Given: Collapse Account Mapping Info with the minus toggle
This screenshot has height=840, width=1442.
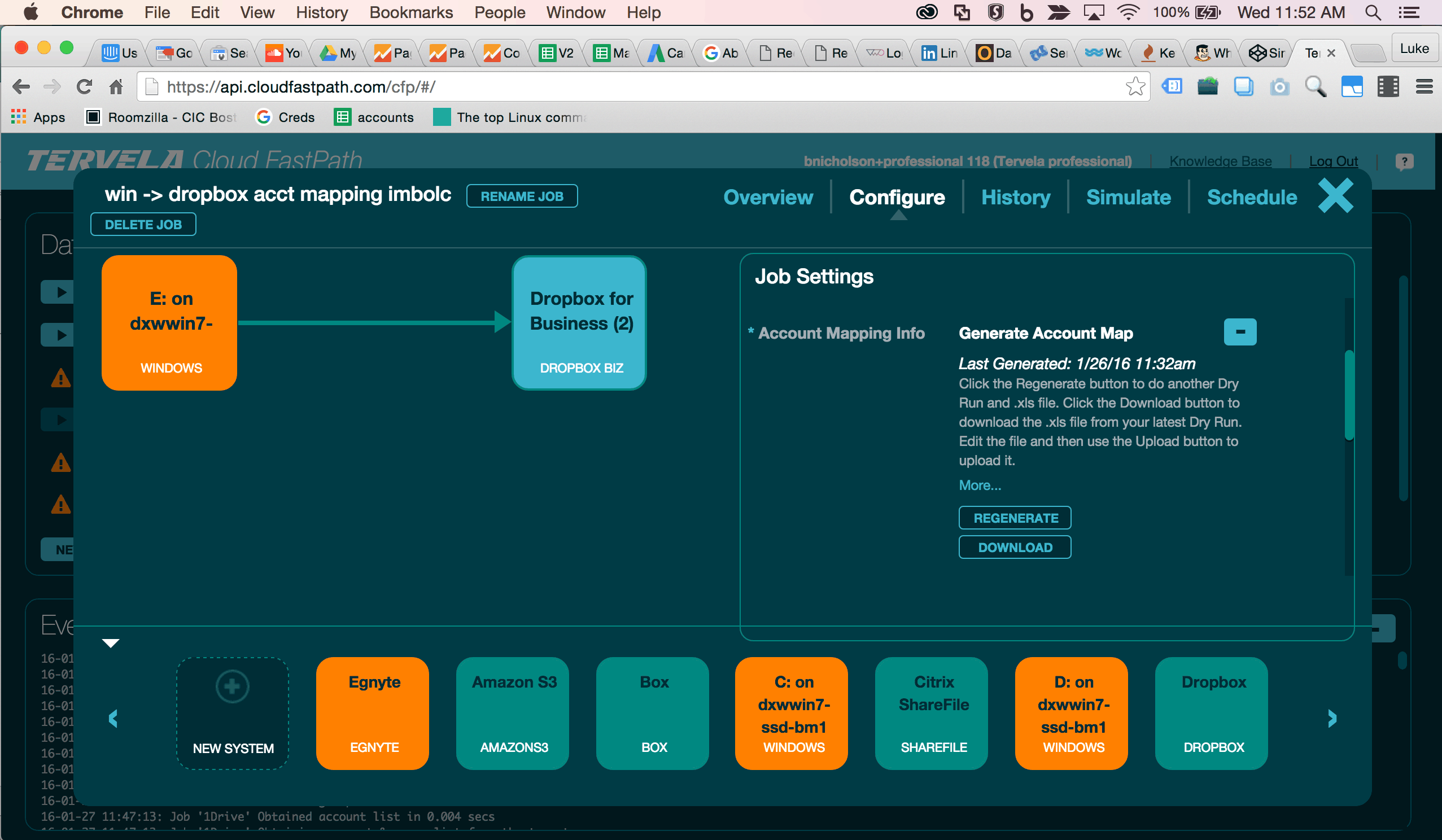Looking at the screenshot, I should pos(1239,331).
